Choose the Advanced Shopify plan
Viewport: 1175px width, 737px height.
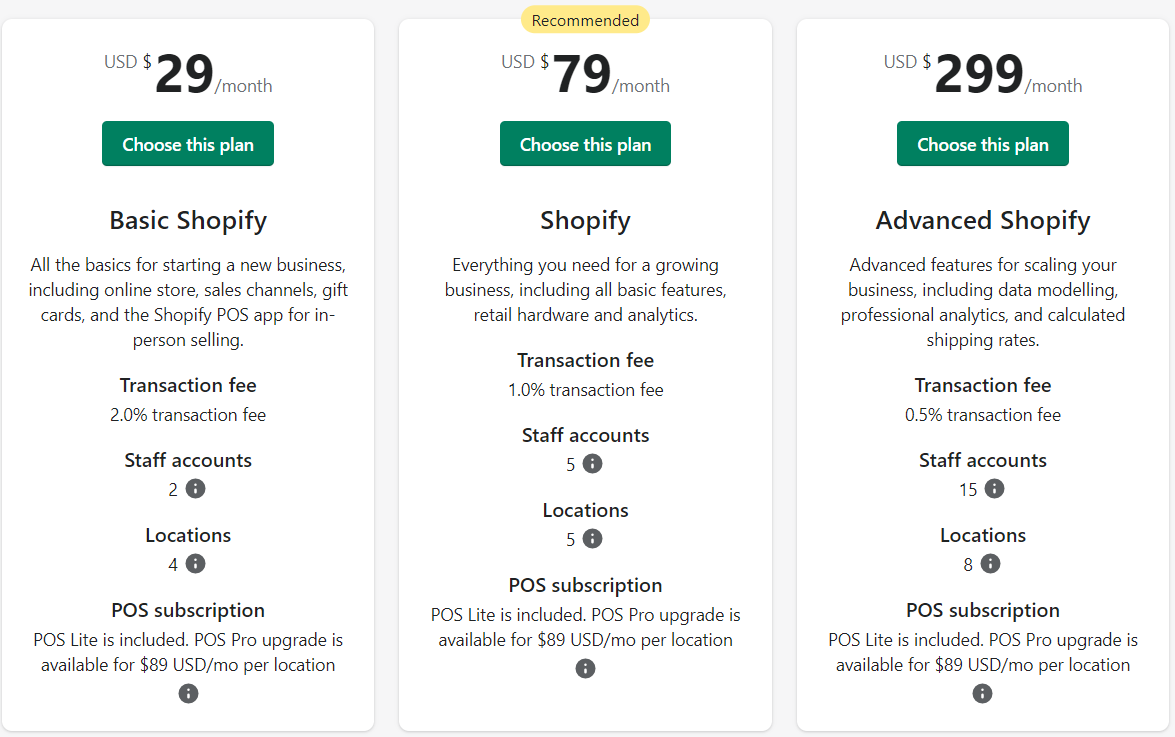(982, 143)
